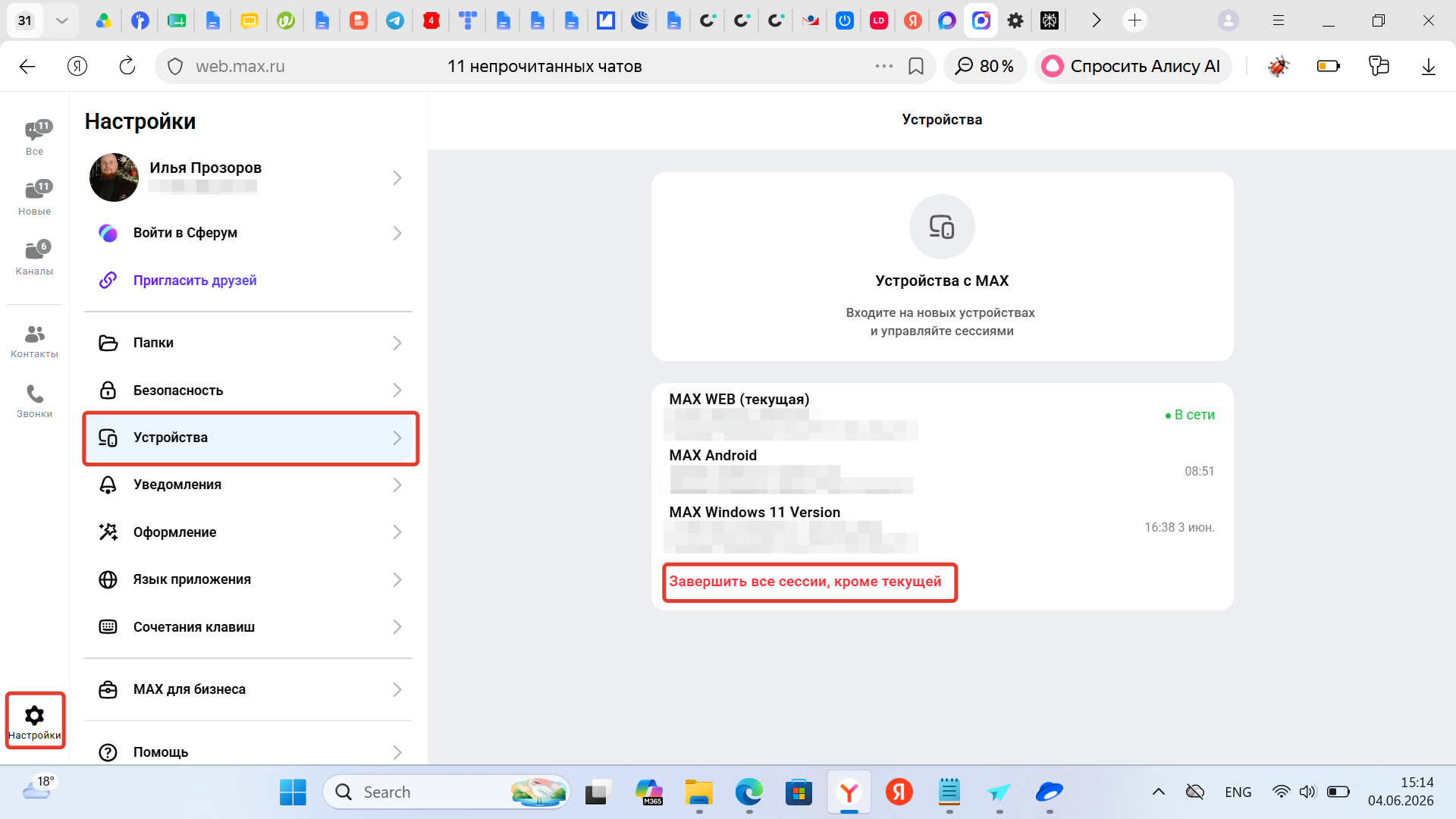The height and width of the screenshot is (819, 1456).
Task: Open the downloads arrow icon
Action: [1429, 67]
